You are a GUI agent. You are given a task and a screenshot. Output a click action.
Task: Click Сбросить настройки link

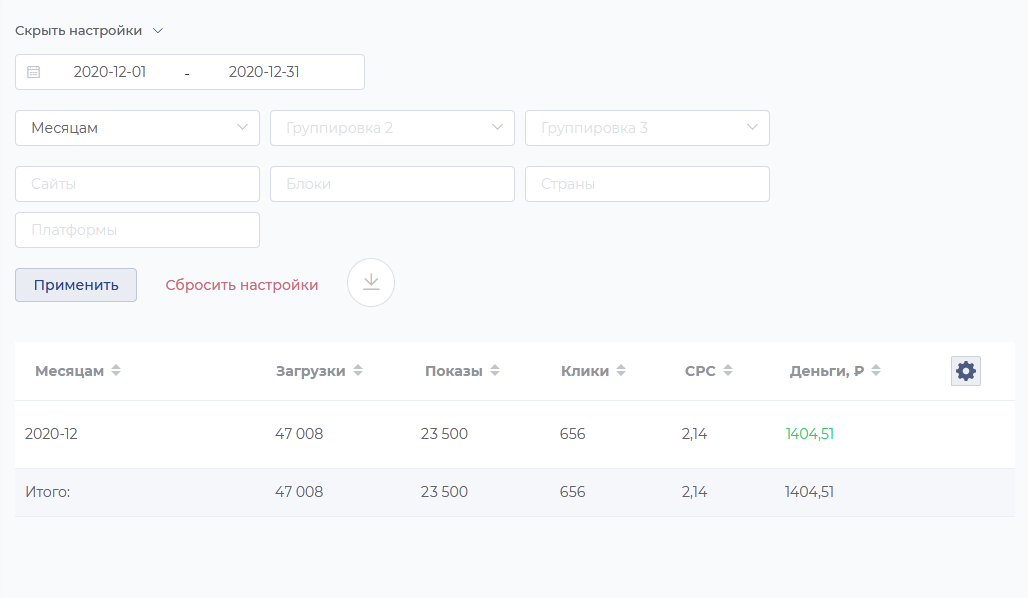point(242,285)
